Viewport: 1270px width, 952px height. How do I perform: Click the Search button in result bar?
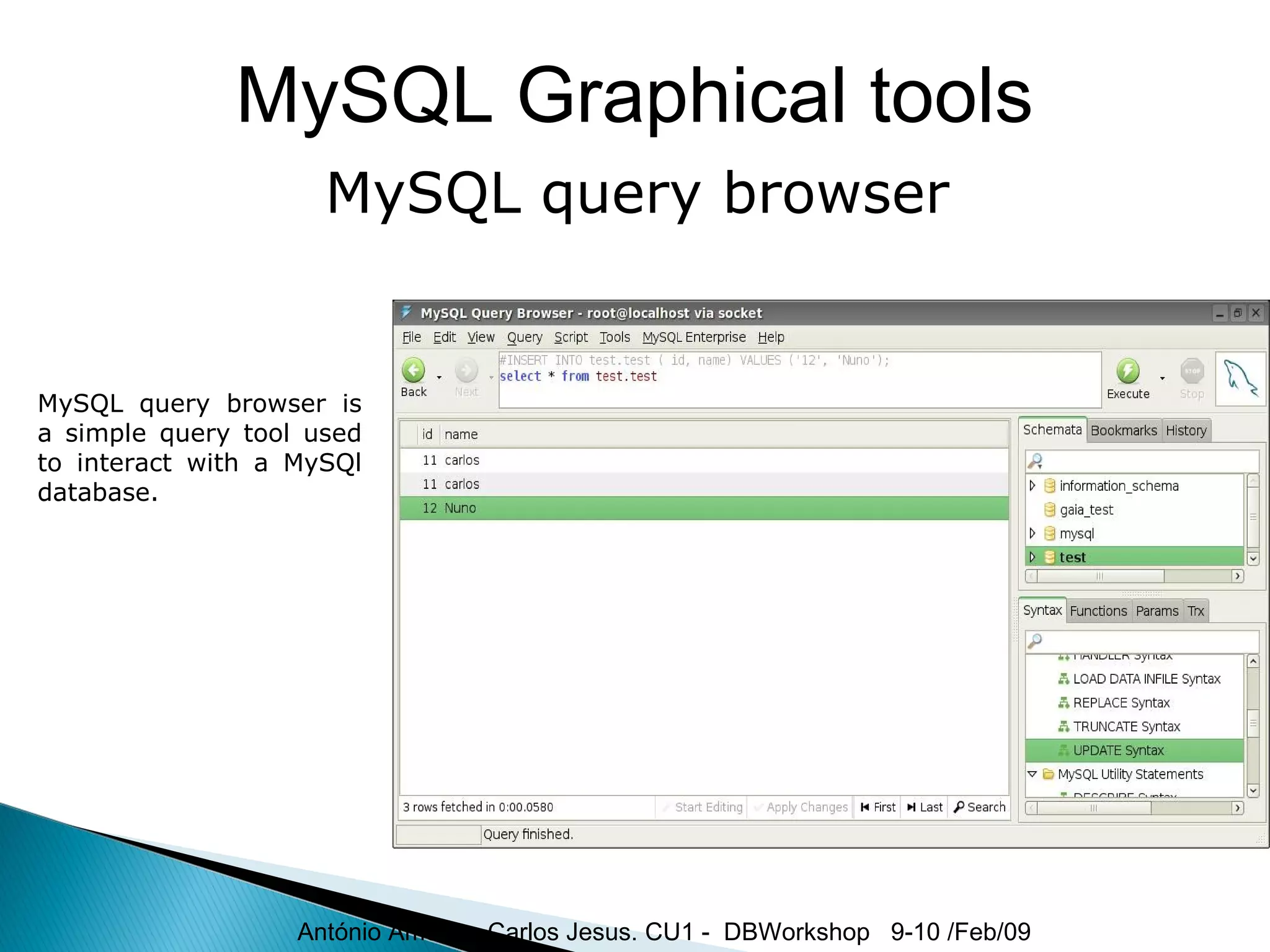click(979, 807)
